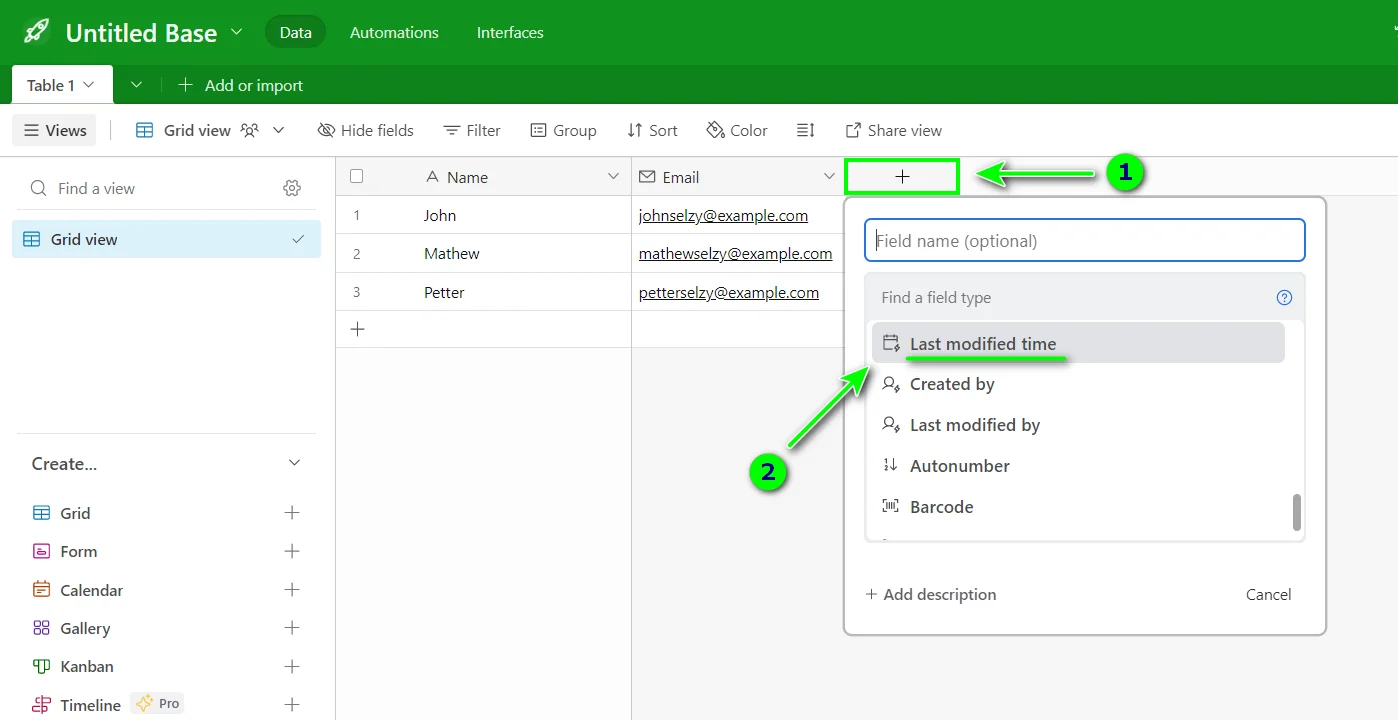Click the view settings gear icon

(292, 188)
